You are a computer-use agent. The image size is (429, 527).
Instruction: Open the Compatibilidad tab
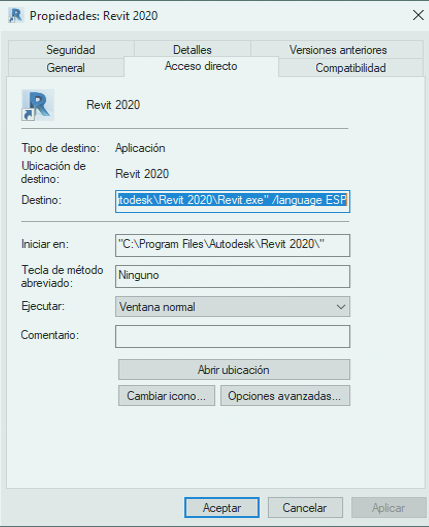coord(350,68)
